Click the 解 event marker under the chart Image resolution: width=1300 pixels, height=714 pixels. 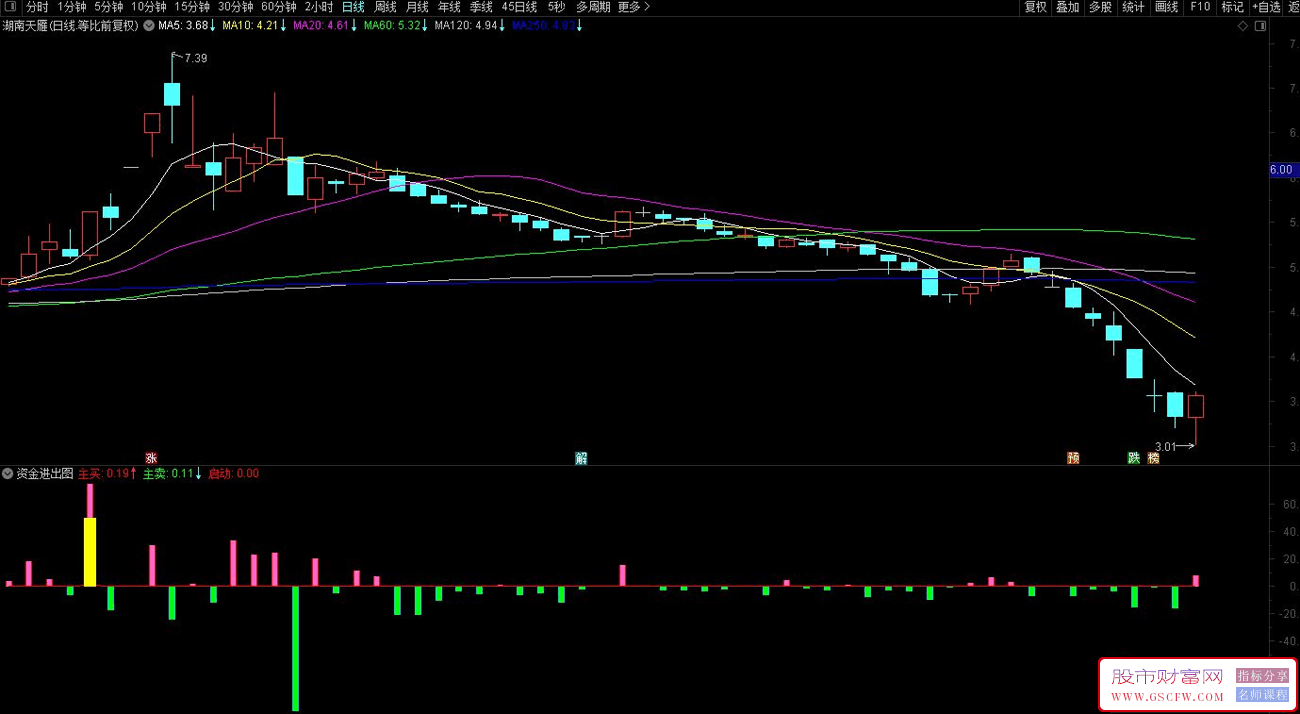tap(581, 458)
